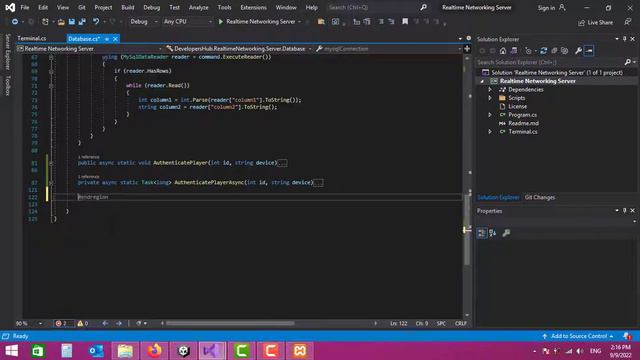
Task: Open the Build menu
Action: [128, 7]
